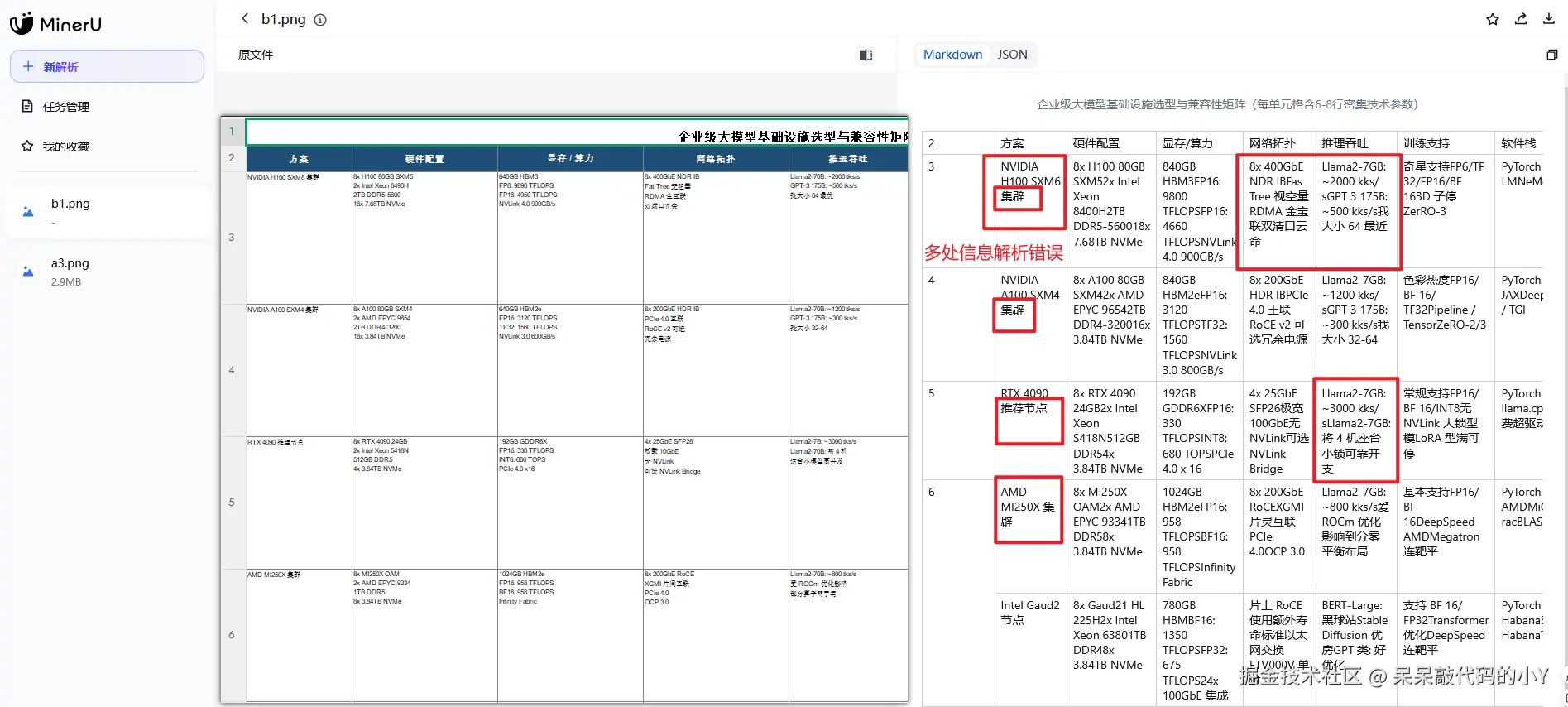1568x707 pixels.
Task: Go back using the arrow beside b1.png
Action: [244, 18]
